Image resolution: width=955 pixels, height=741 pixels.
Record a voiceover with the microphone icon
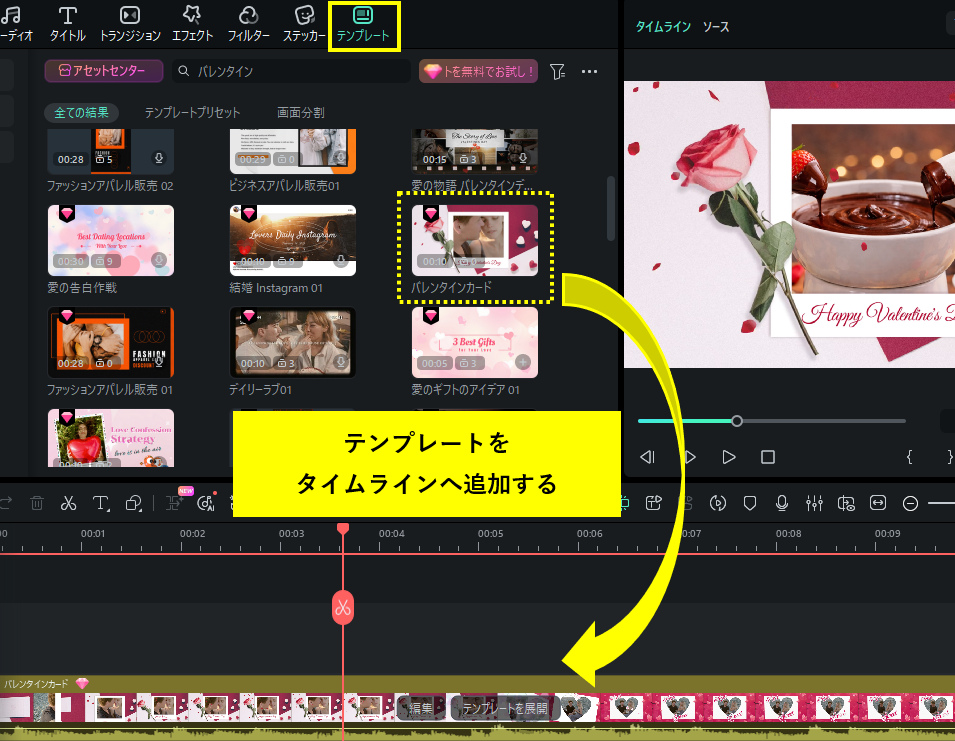(x=782, y=503)
